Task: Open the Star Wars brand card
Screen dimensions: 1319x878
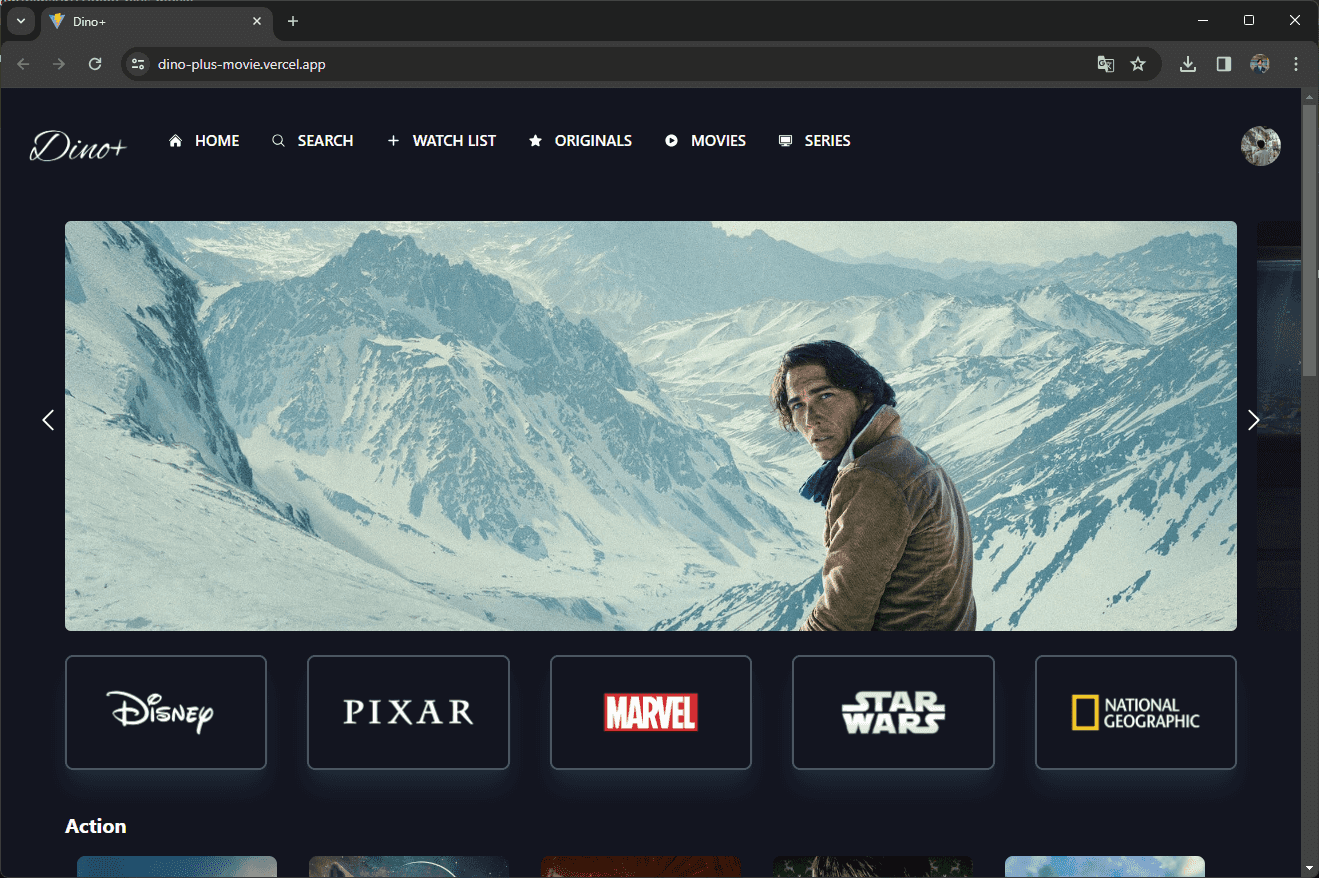Action: point(892,712)
